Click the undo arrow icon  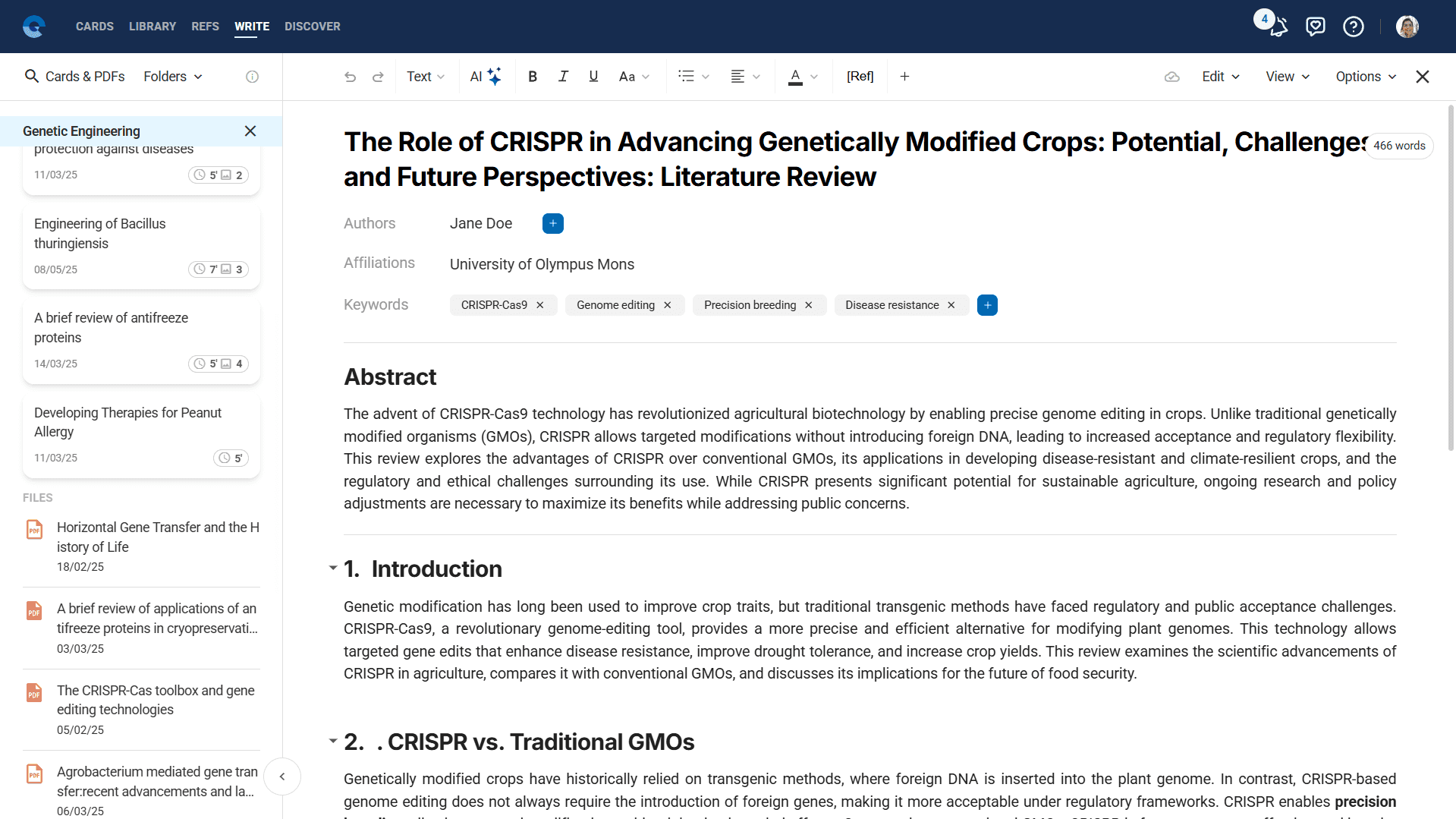[x=350, y=77]
